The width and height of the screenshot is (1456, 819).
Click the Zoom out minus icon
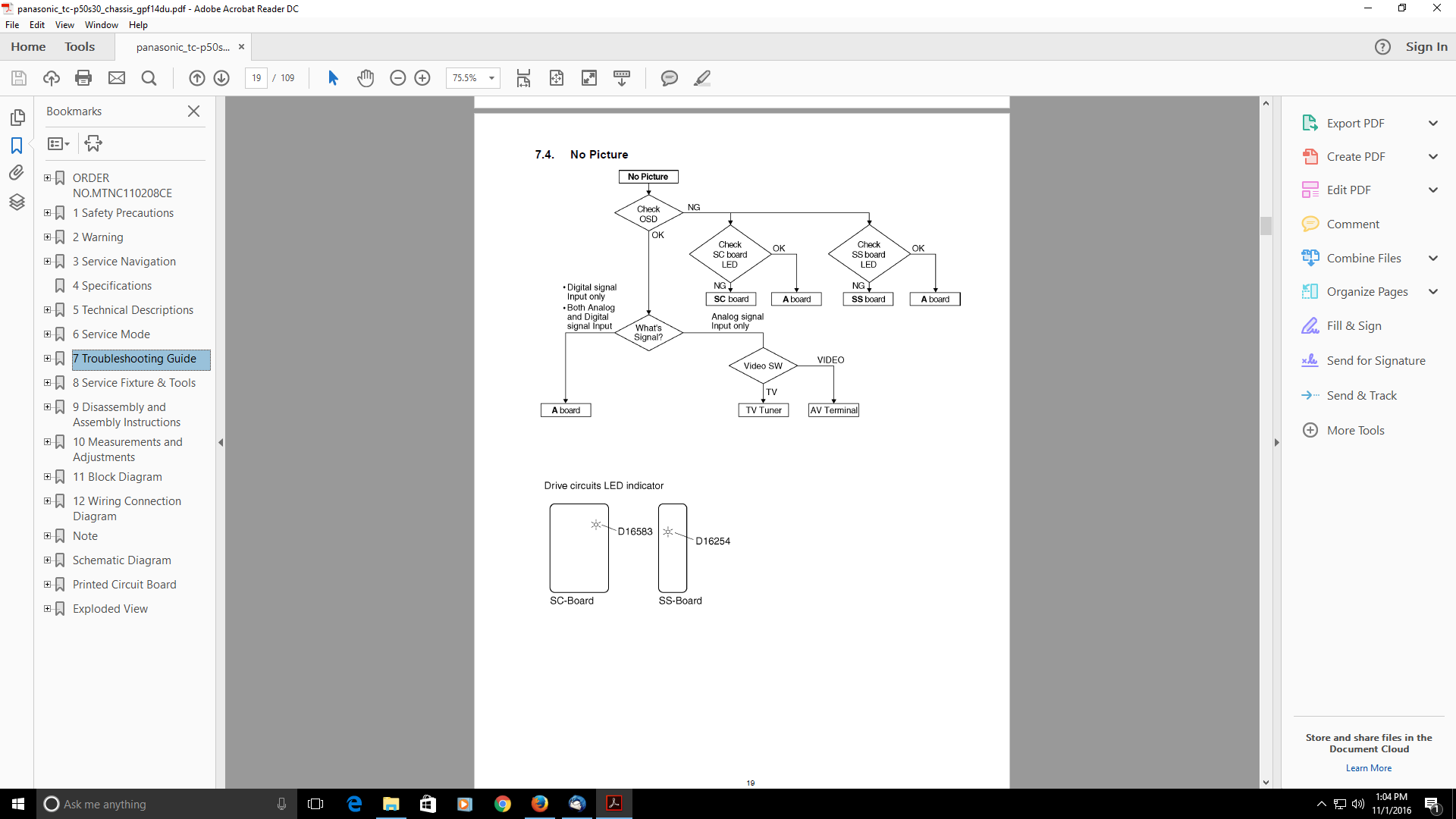397,78
